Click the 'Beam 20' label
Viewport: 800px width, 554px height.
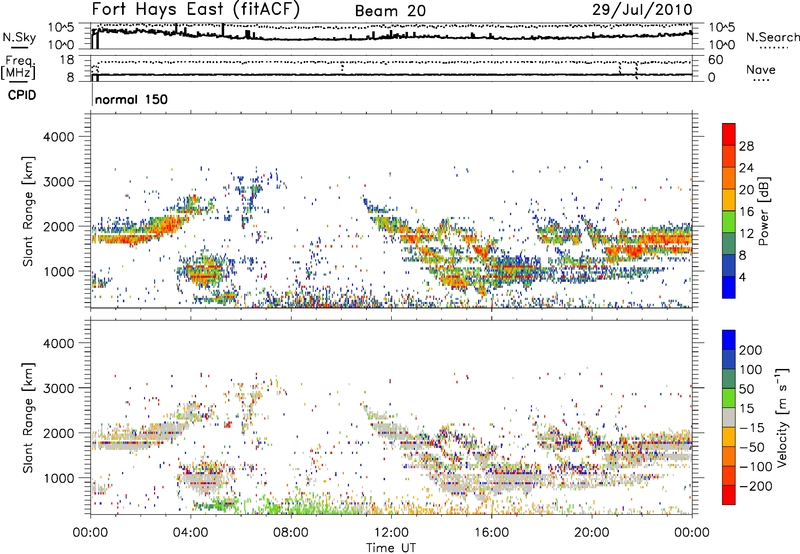click(390, 11)
